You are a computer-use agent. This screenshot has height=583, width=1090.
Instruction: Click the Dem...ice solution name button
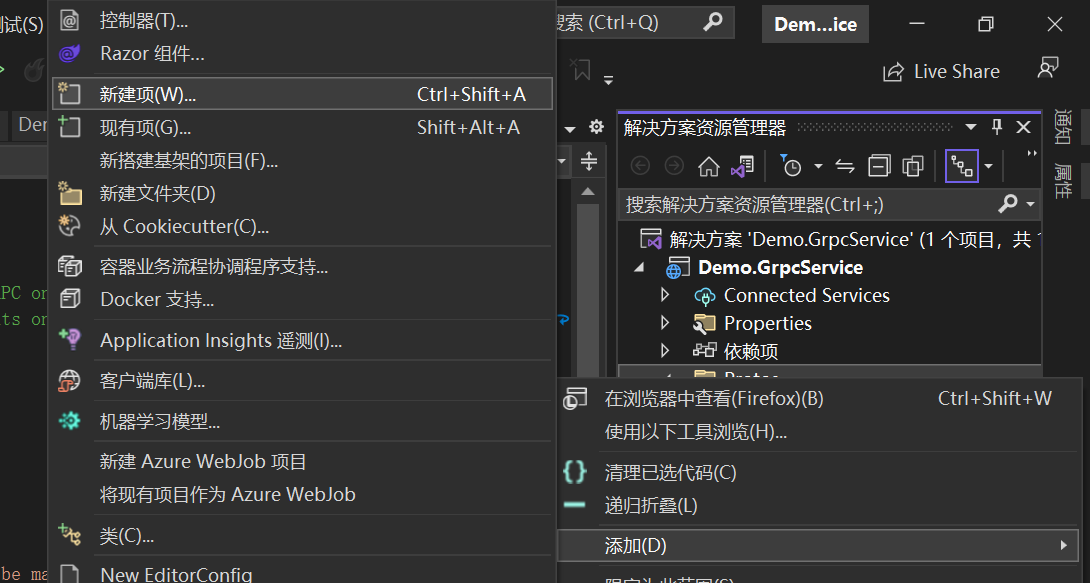(815, 24)
